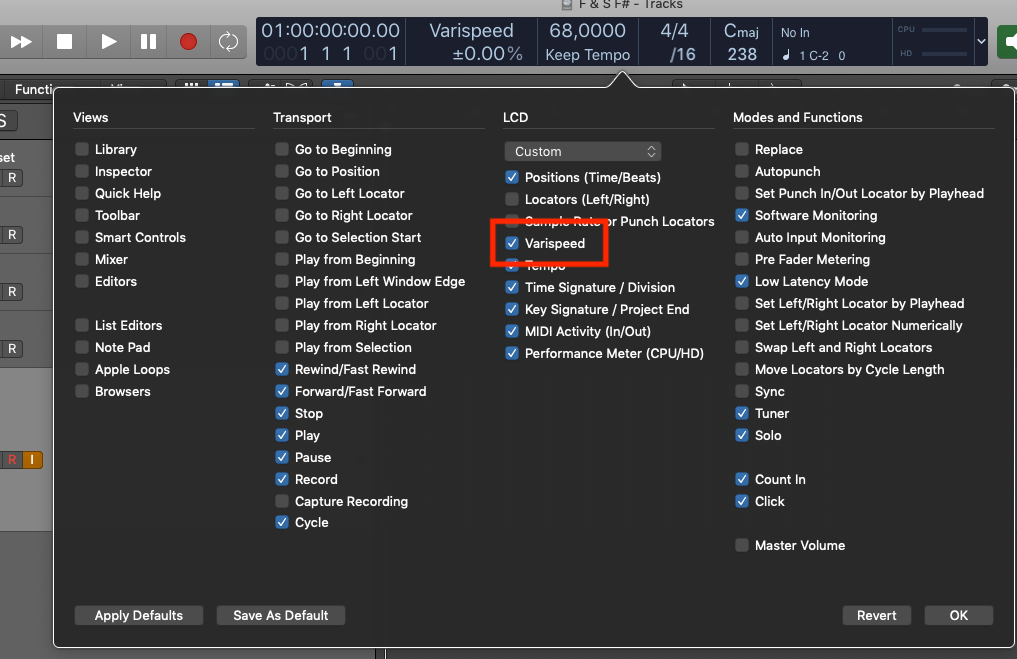1017x659 pixels.
Task: Check Play from Beginning option
Action: [281, 259]
